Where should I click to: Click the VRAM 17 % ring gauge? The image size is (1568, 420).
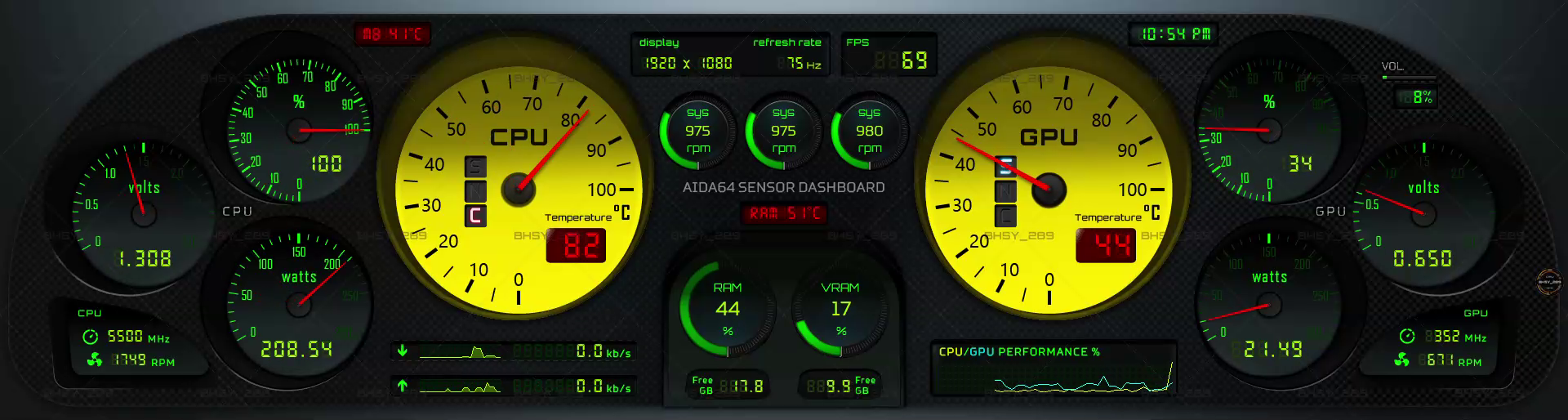click(x=840, y=309)
